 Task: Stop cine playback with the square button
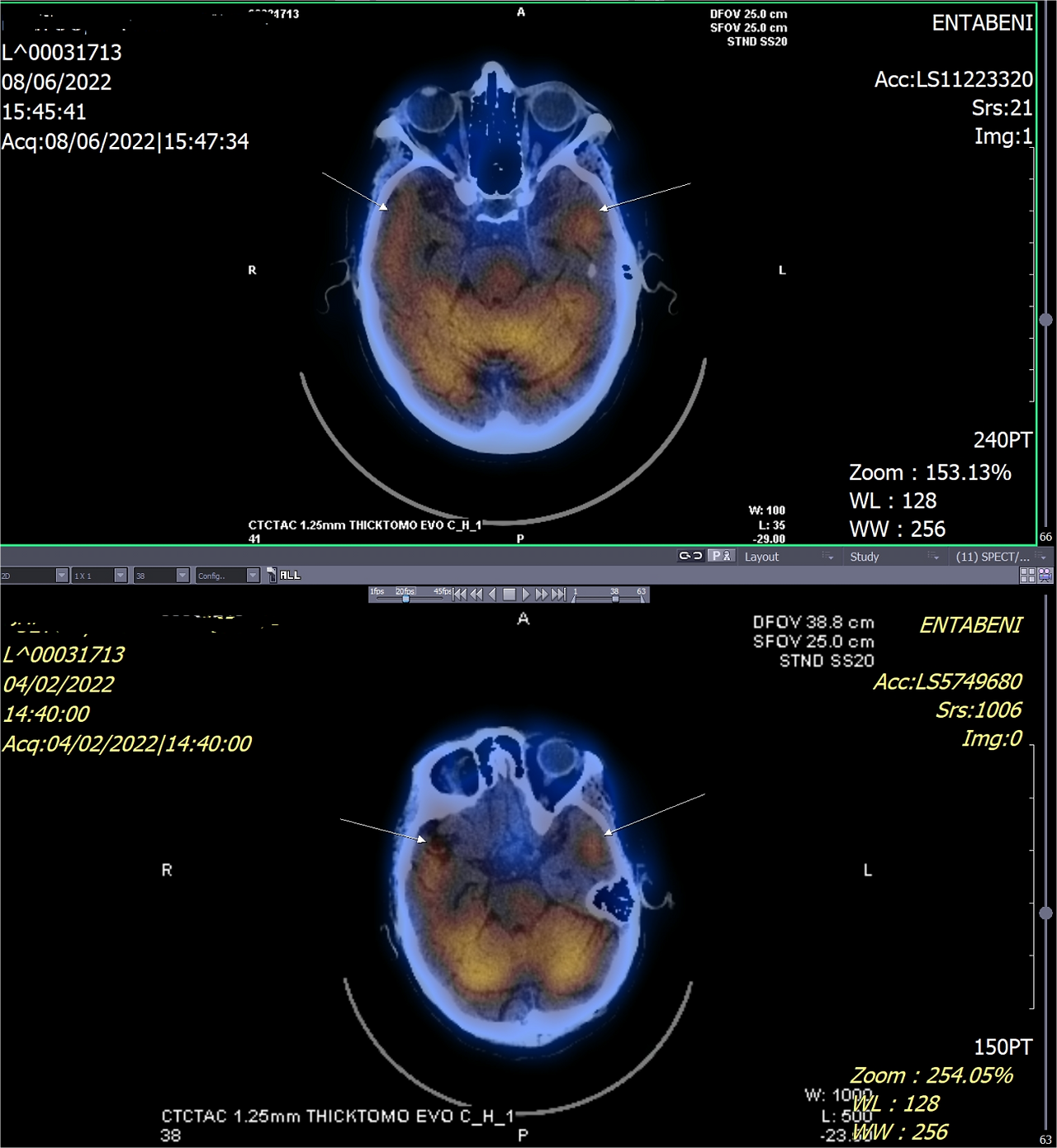[x=510, y=594]
